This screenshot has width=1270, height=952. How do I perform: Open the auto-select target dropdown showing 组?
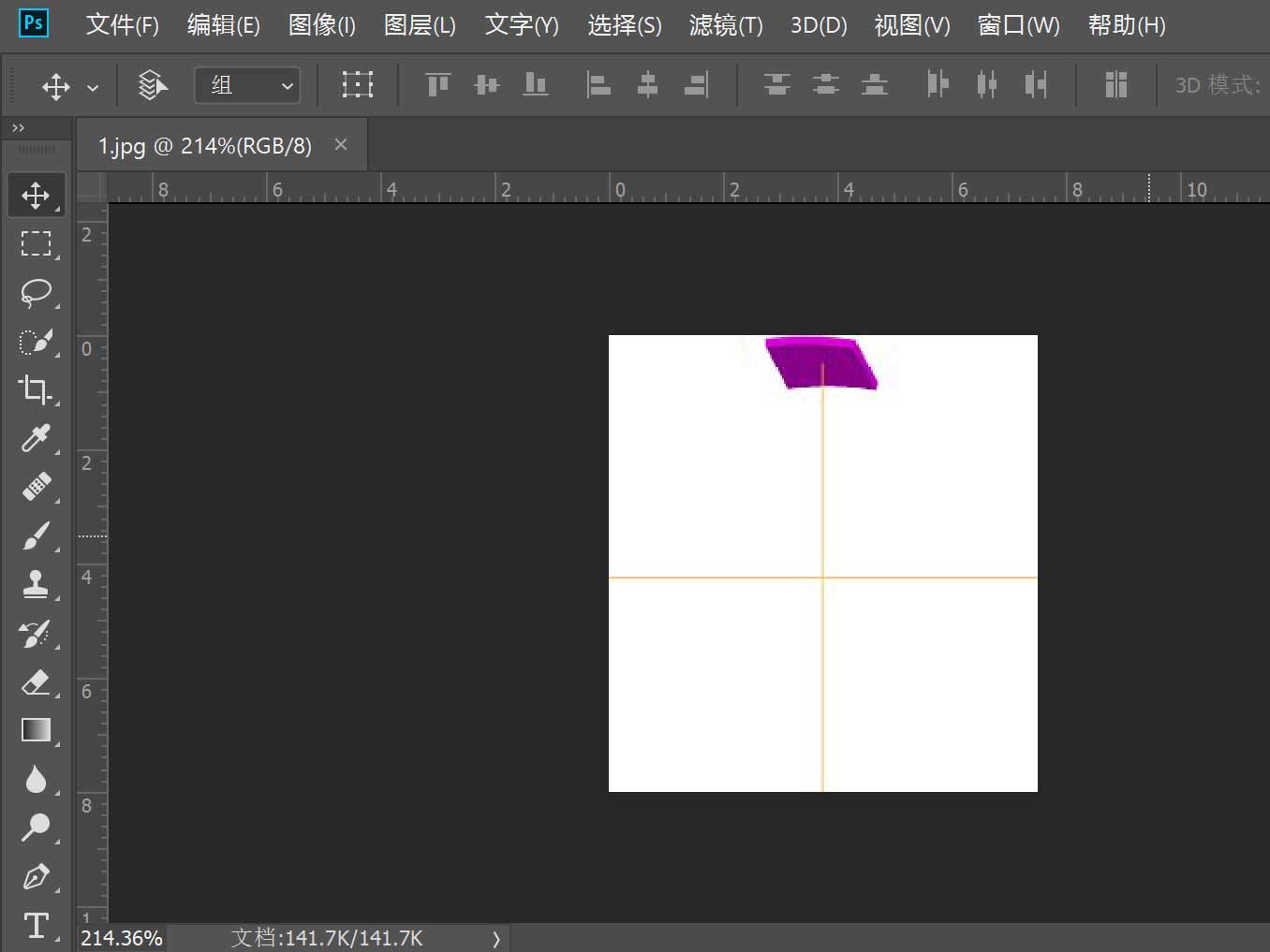pos(247,84)
